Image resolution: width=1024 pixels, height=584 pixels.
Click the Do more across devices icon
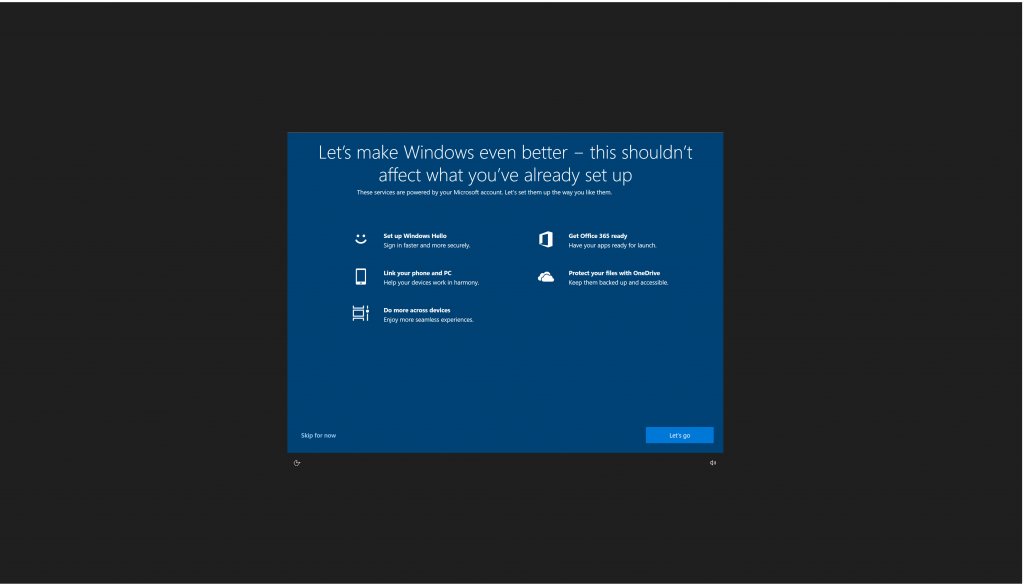(361, 314)
